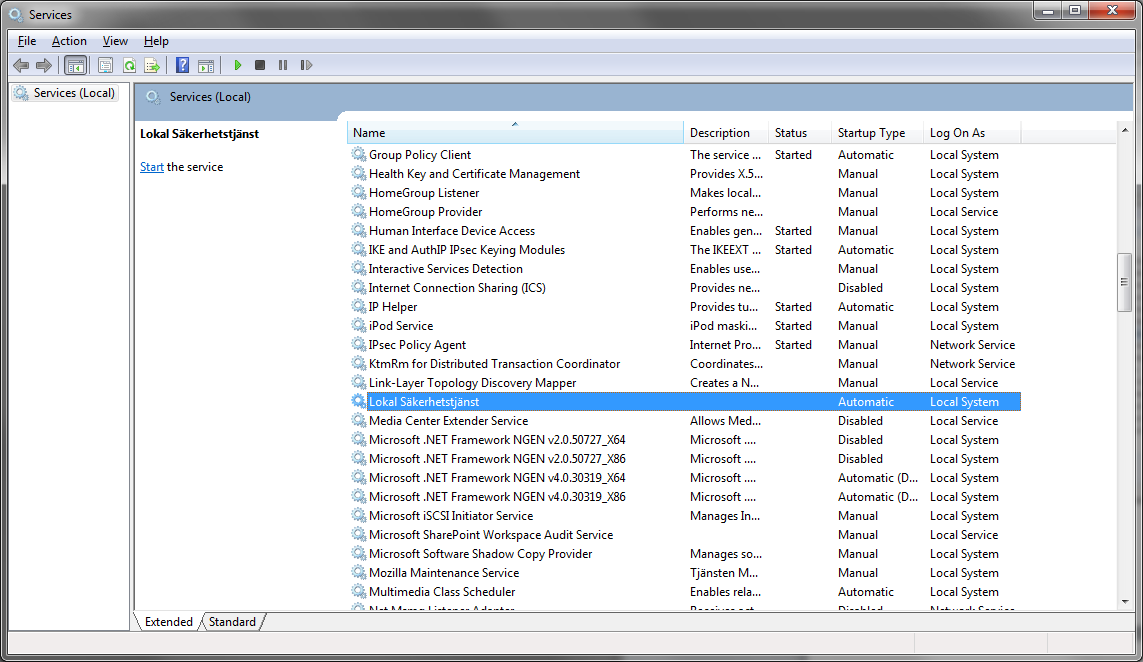Click the Forward arrow toolbar button

point(44,66)
